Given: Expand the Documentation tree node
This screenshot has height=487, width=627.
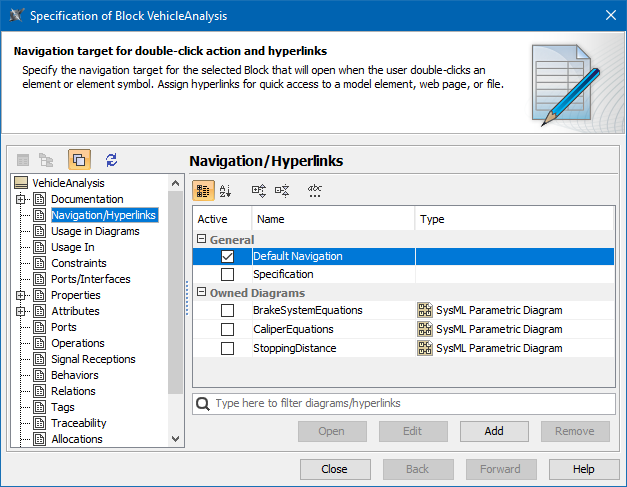Looking at the screenshot, I should [20, 199].
